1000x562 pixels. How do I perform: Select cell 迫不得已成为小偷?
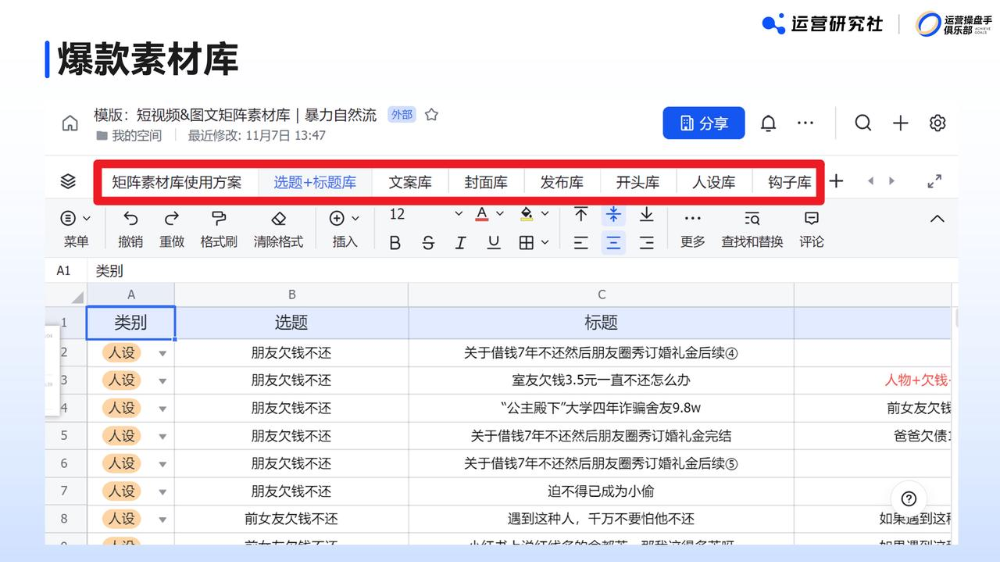point(601,491)
